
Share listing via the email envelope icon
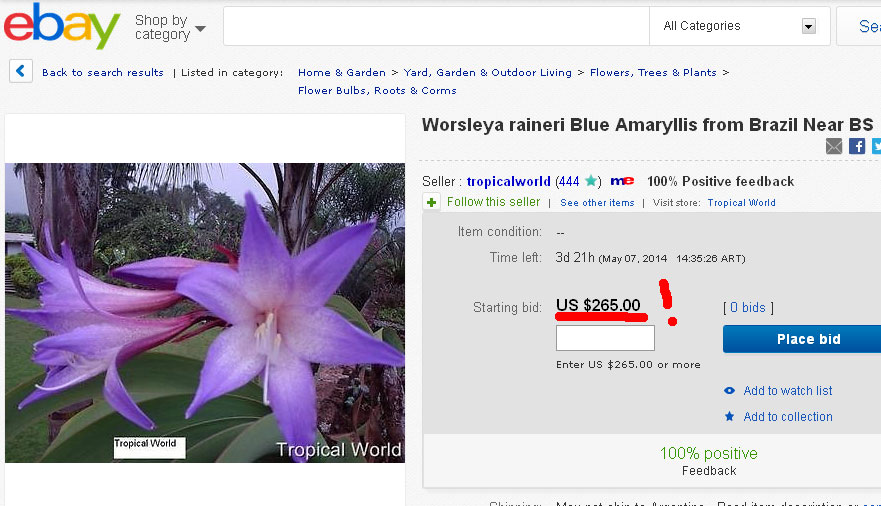(x=834, y=146)
